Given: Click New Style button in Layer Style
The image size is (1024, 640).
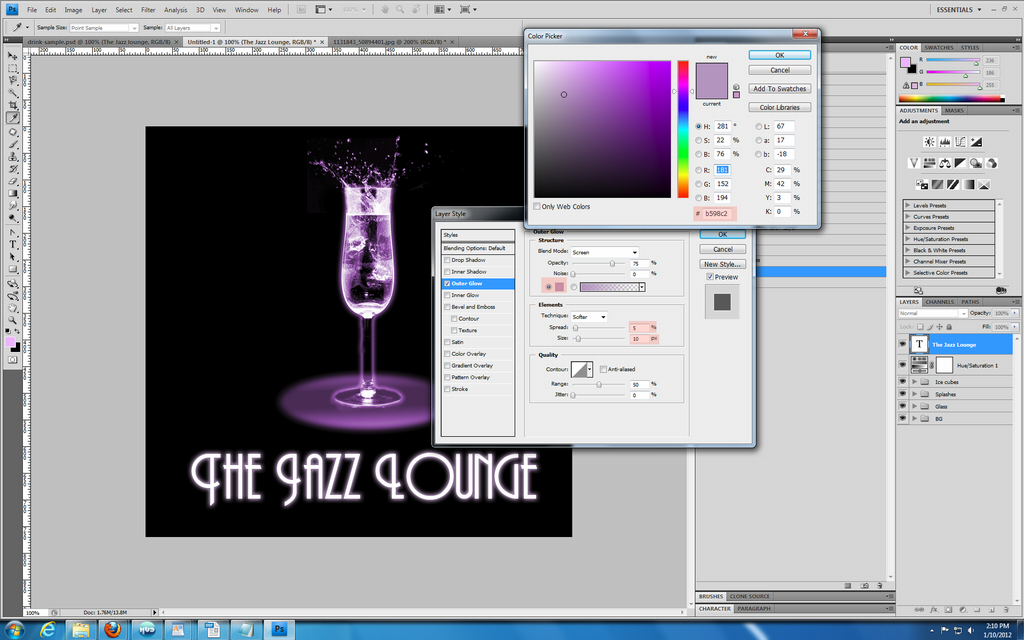Looking at the screenshot, I should coord(722,264).
